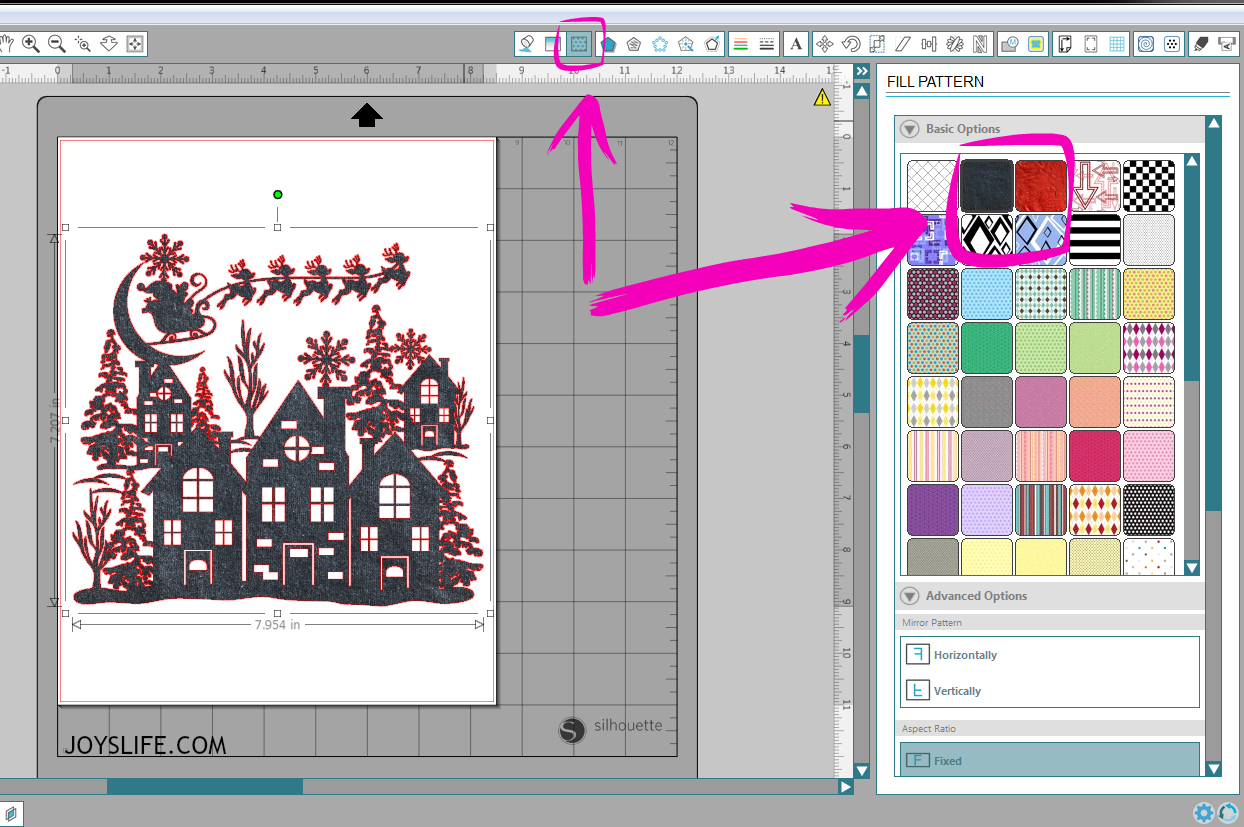Select the crosshatch line pattern swatch
The width and height of the screenshot is (1244, 827).
tap(933, 185)
